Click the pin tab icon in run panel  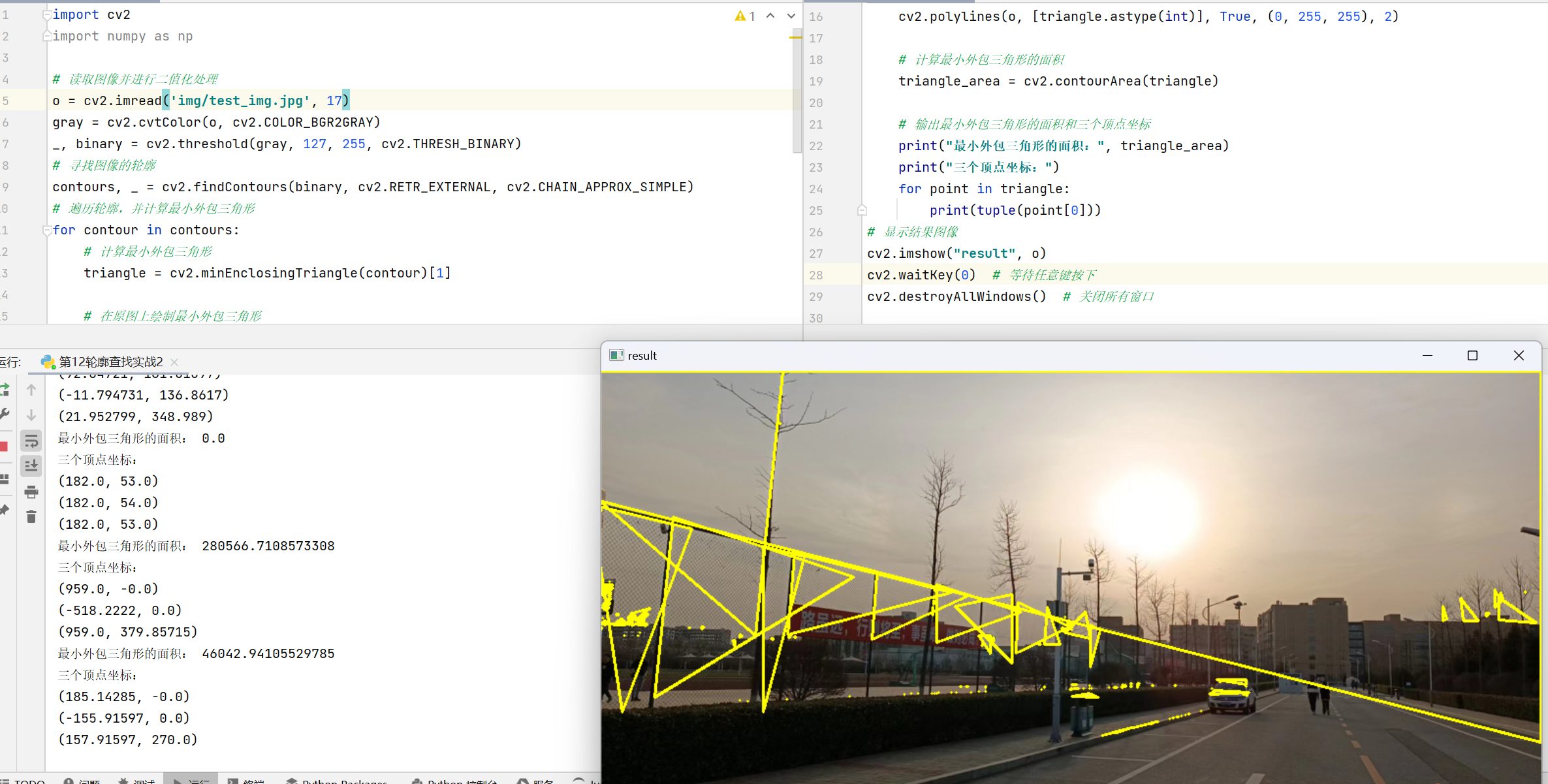click(x=5, y=510)
